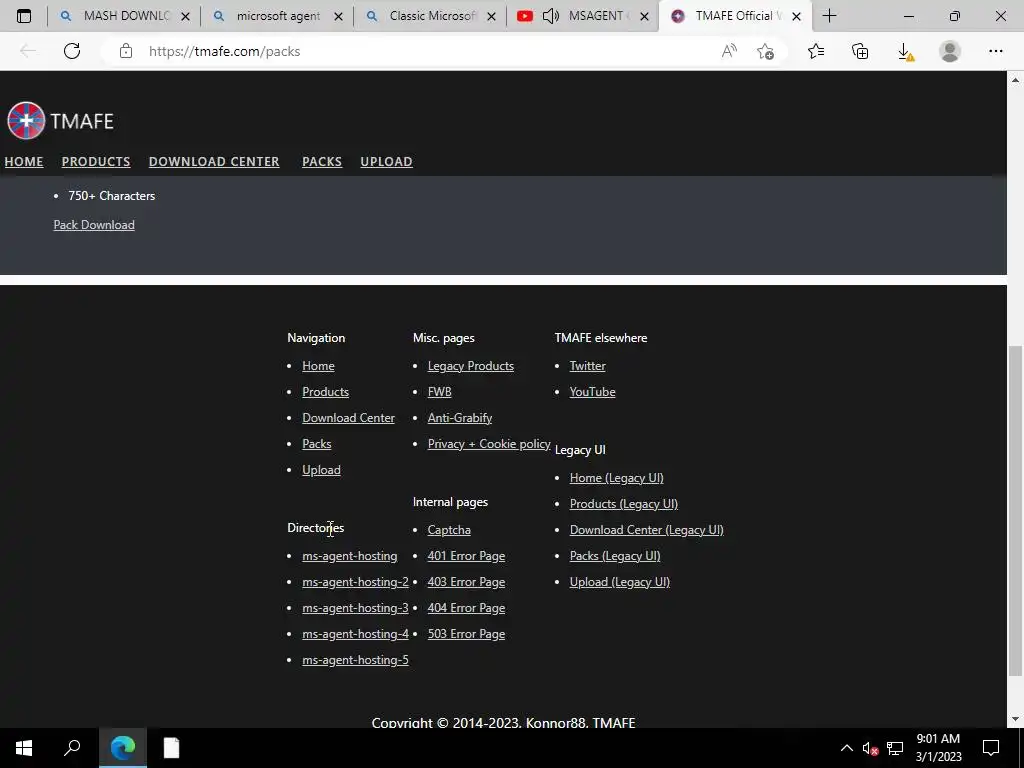Mute audio on the MSAGENT tab speaker icon
This screenshot has width=1024, height=768.
(x=551, y=16)
